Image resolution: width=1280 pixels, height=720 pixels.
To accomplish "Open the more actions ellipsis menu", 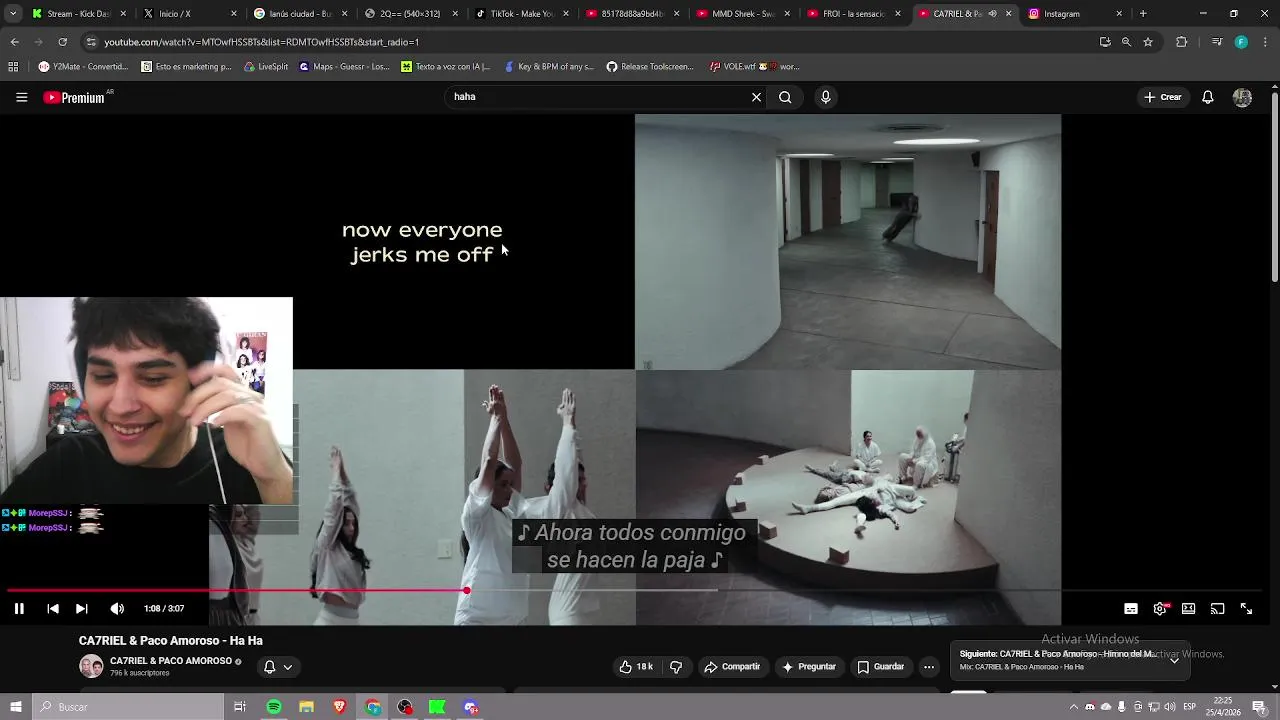I will coord(928,667).
